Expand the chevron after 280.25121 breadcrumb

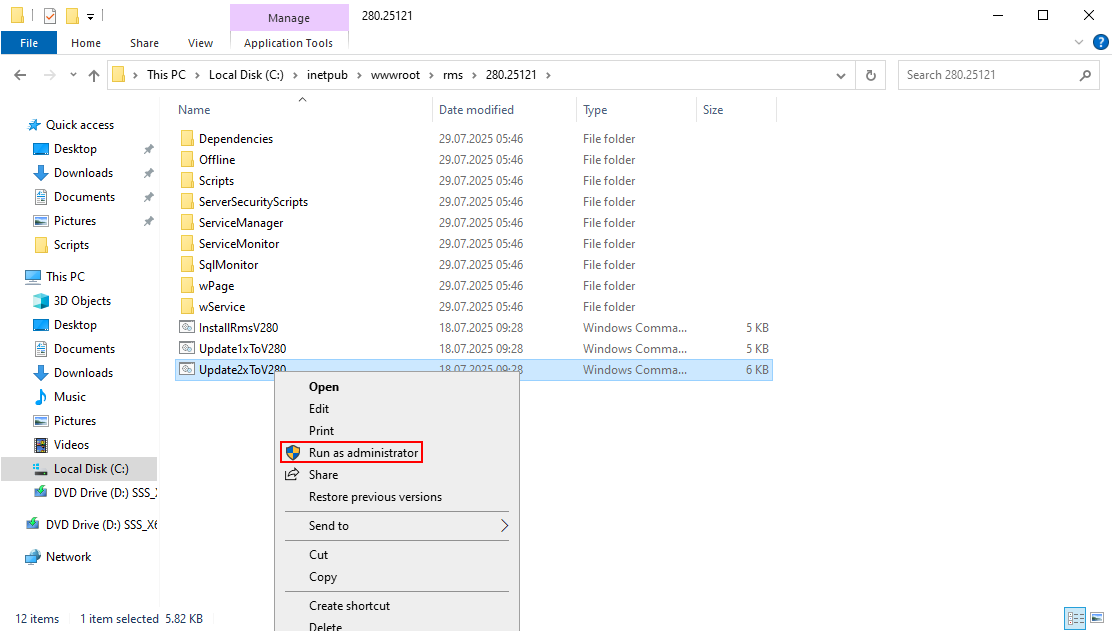[548, 75]
